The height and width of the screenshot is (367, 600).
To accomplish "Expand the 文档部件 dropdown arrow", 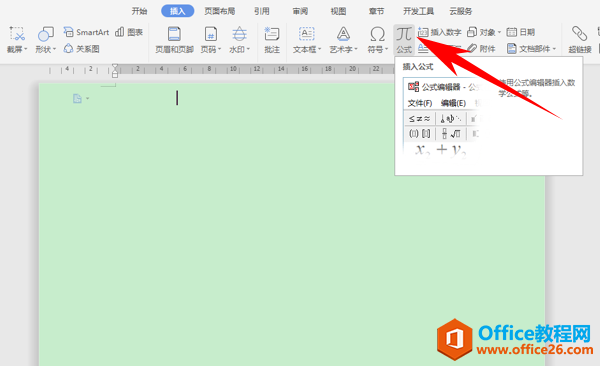I will point(554,49).
